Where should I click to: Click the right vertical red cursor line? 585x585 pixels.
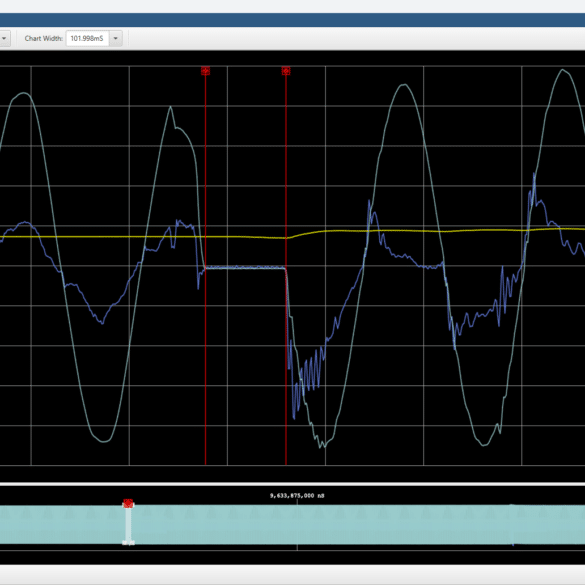pyautogui.click(x=286, y=269)
